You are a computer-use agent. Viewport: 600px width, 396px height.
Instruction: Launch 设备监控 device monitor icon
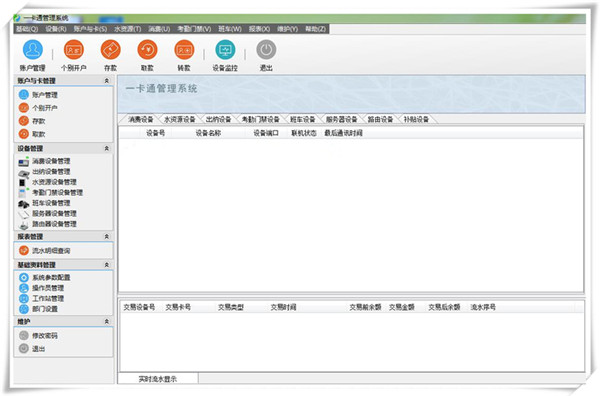[225, 50]
